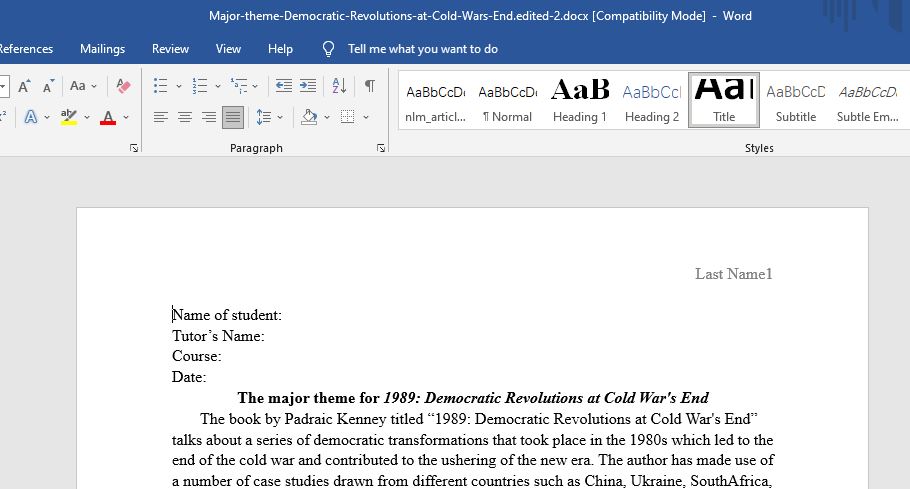Click the Course: line
This screenshot has height=489, width=910.
coord(197,356)
